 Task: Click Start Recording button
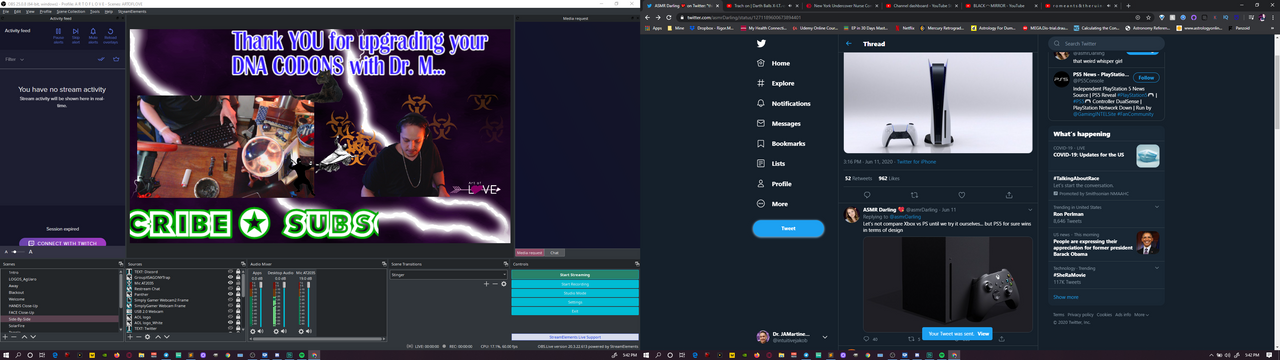pyautogui.click(x=575, y=284)
